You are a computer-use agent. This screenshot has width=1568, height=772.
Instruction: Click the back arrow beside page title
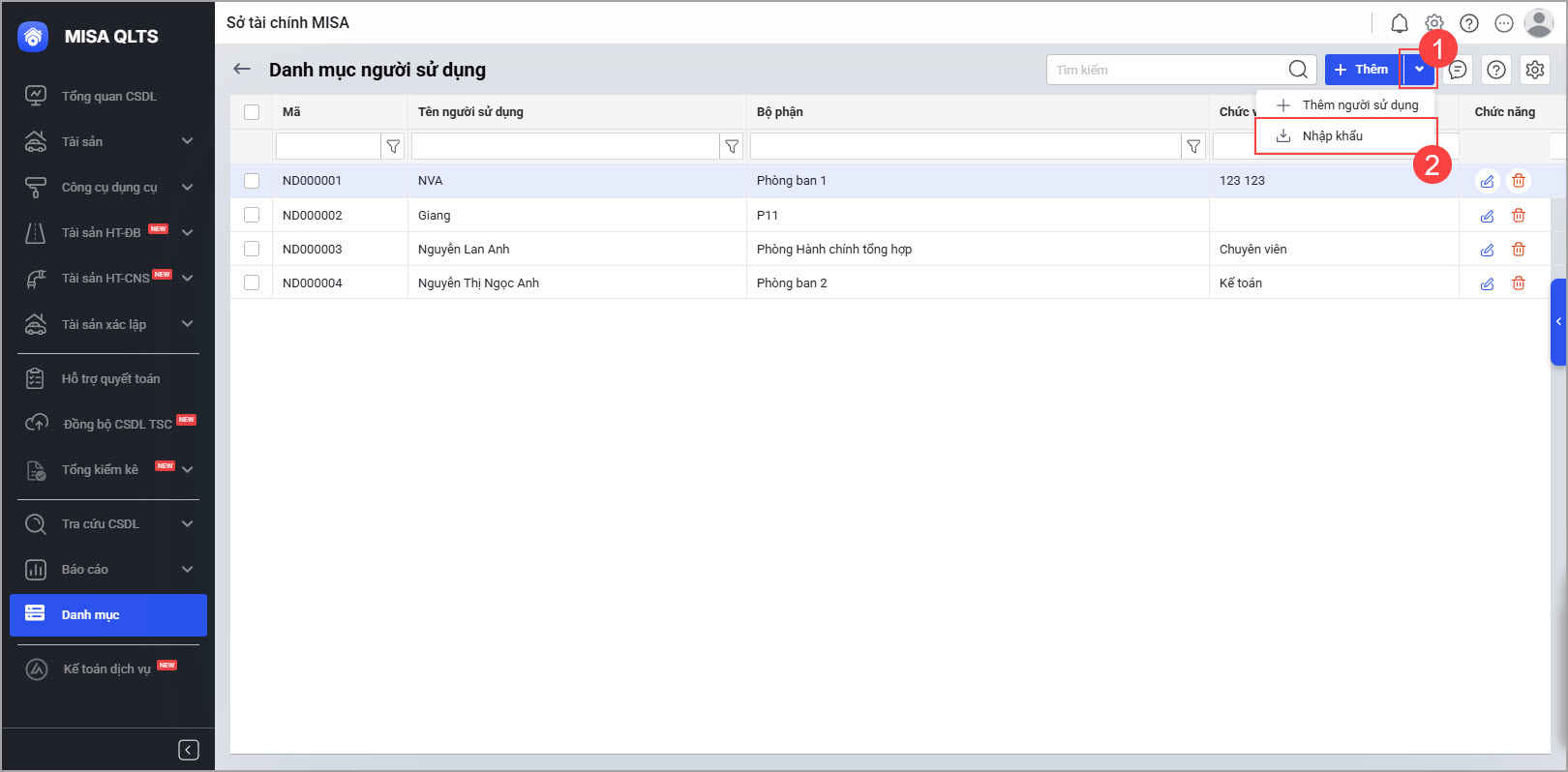(x=242, y=70)
